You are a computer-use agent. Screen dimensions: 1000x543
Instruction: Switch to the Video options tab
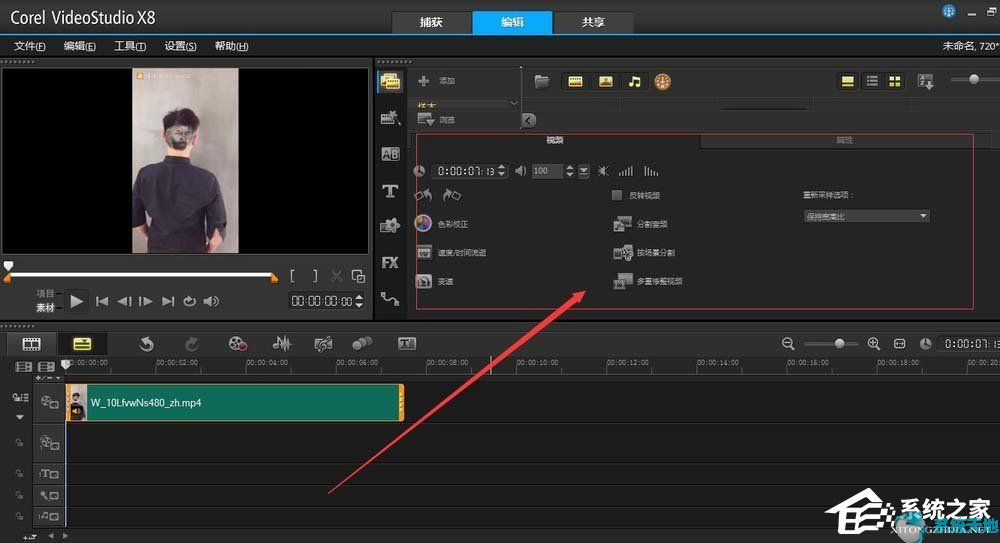click(x=555, y=140)
